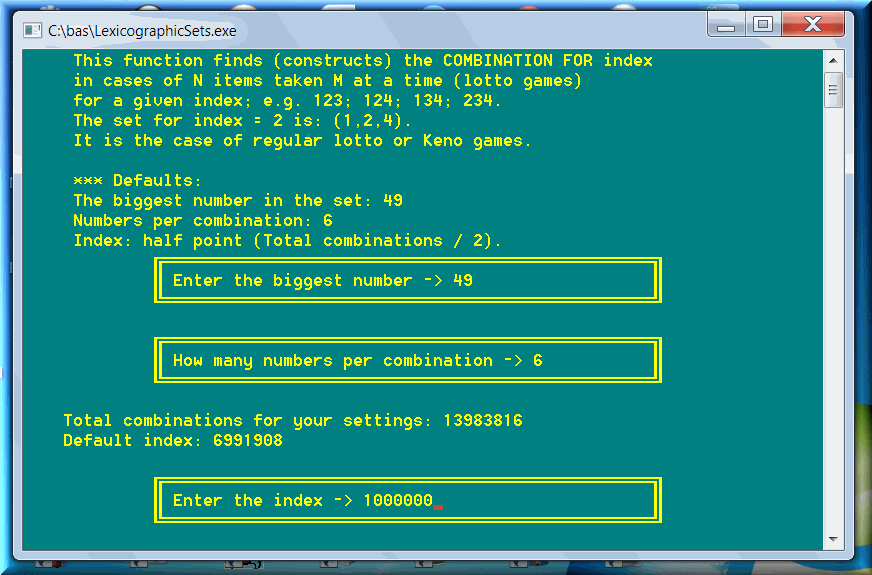This screenshot has width=872, height=575.
Task: Click the title text C:\bas\LexicographicSets.exe
Action: [x=142, y=31]
